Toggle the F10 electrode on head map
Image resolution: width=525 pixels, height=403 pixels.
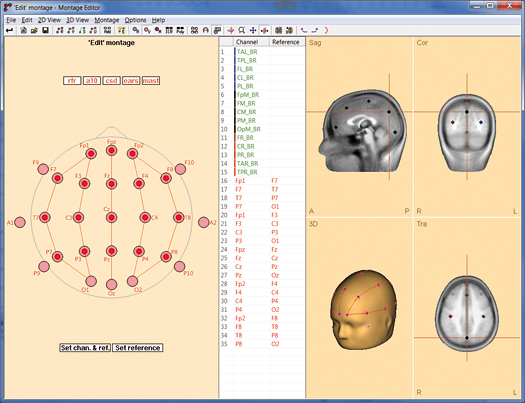(180, 169)
